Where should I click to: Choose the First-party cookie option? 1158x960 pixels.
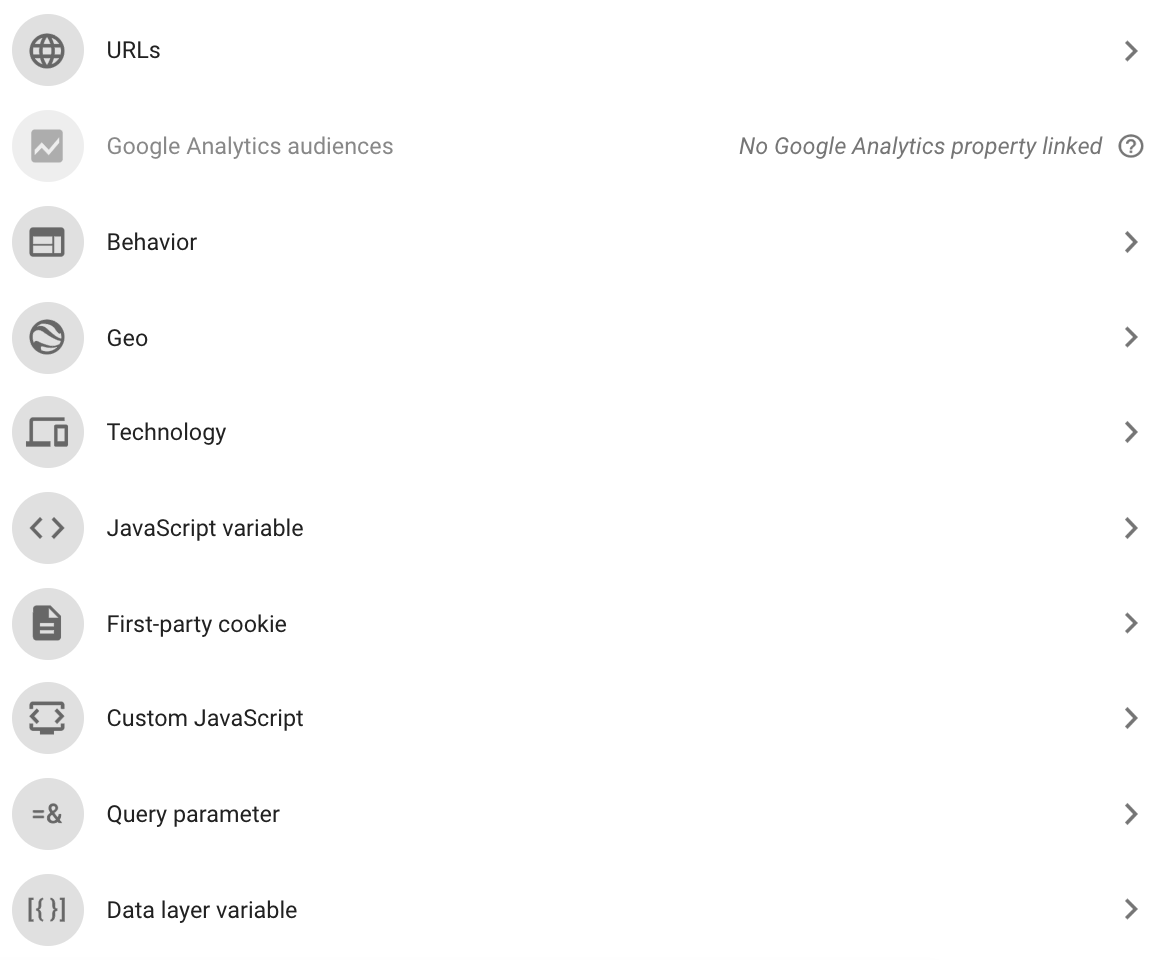coord(196,624)
